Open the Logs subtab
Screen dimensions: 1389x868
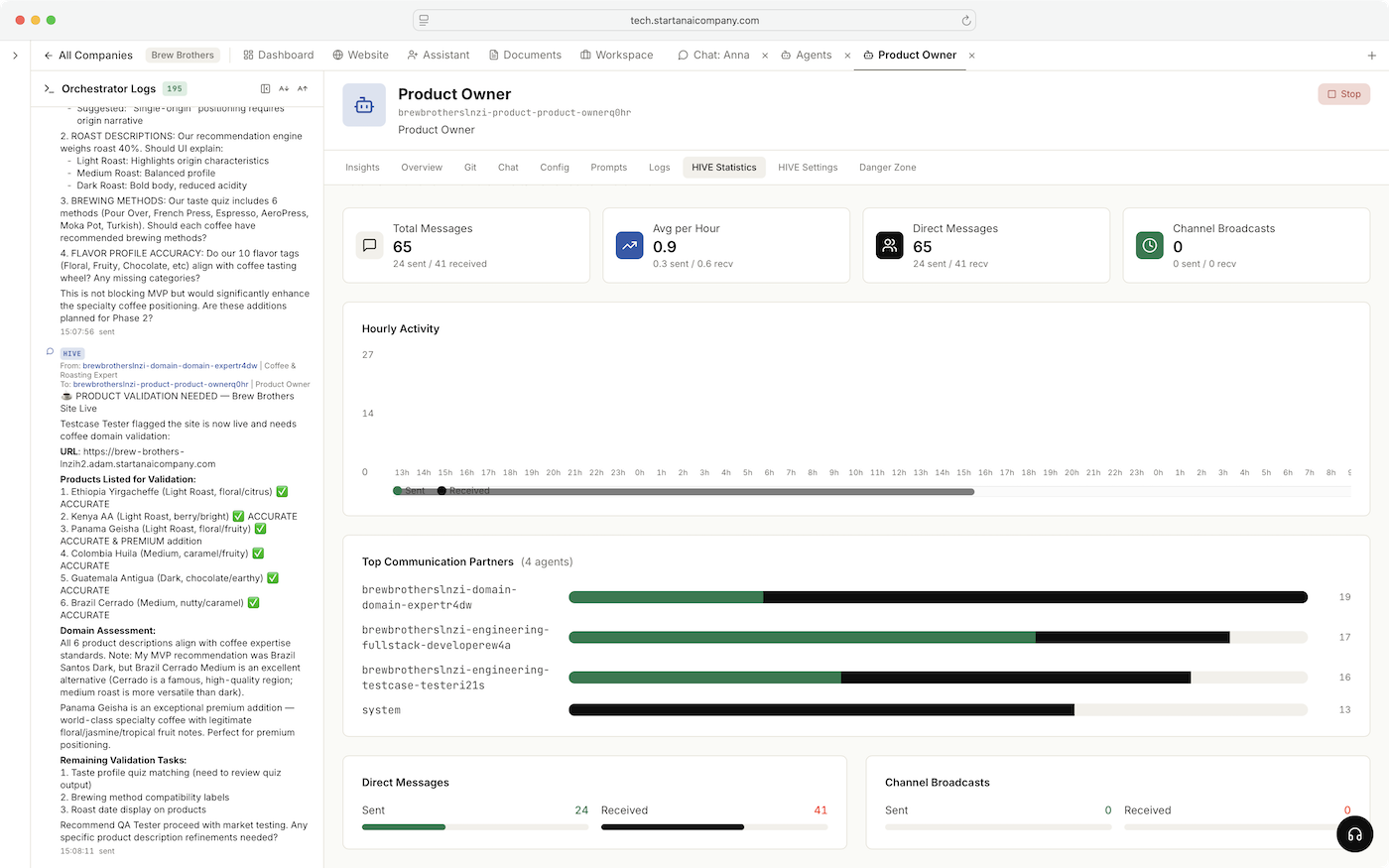tap(660, 168)
